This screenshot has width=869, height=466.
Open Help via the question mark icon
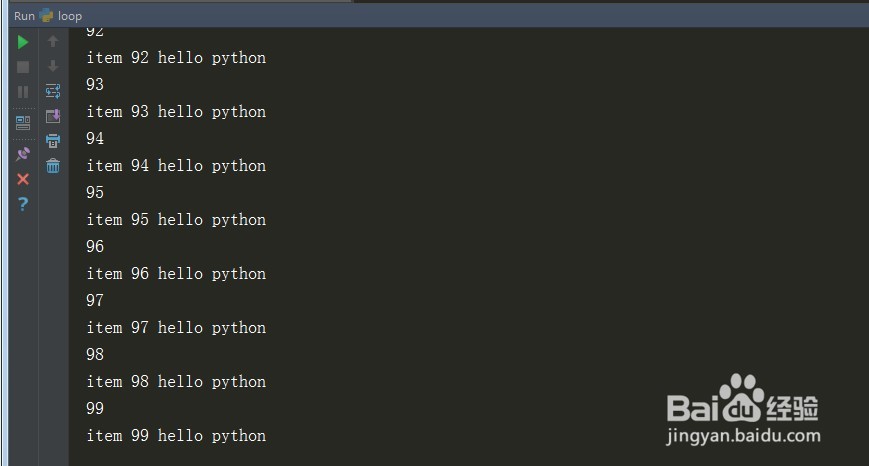23,204
